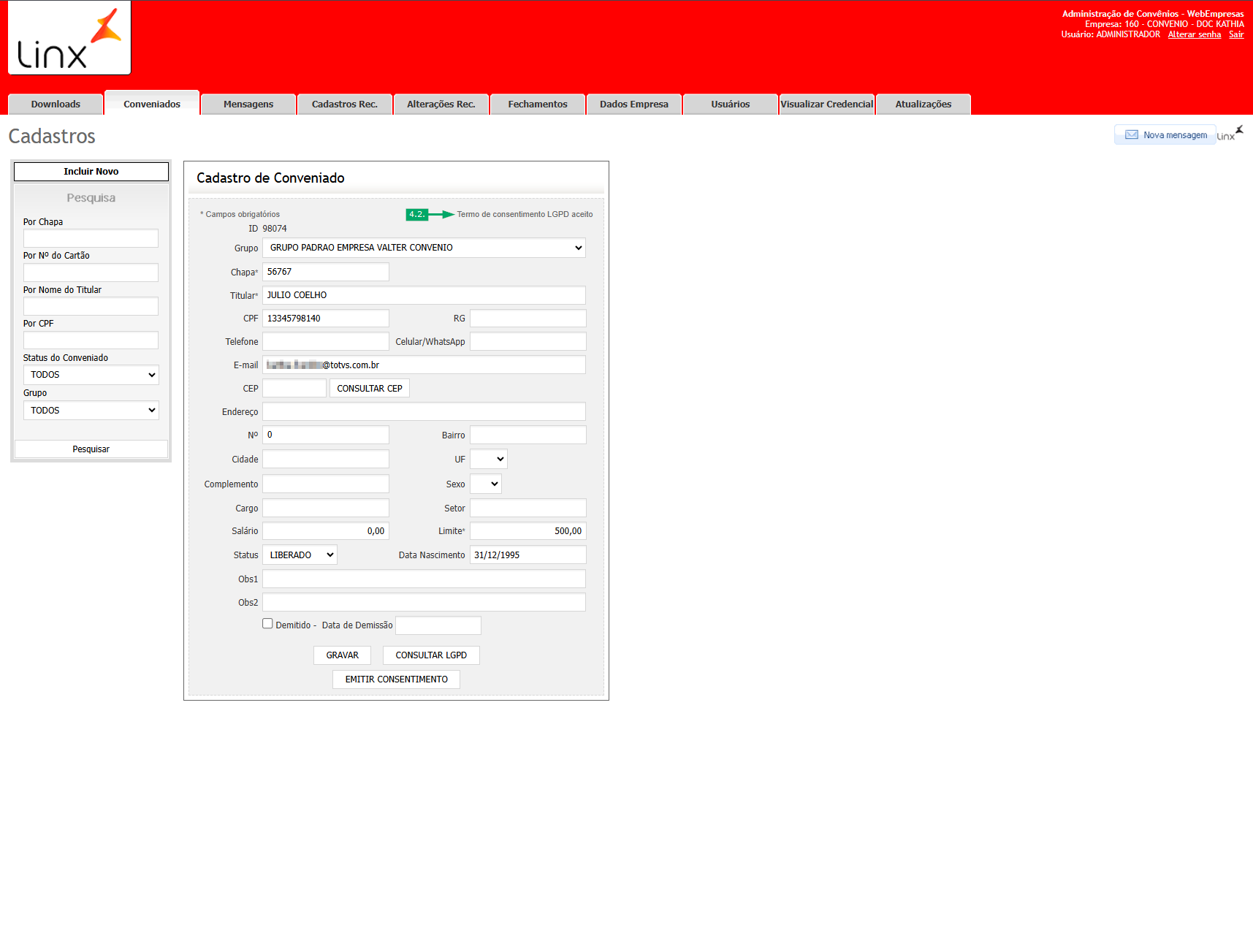This screenshot has height=952, width=1253.
Task: Click EMITIR CONSENTIMENTO button
Action: point(397,679)
